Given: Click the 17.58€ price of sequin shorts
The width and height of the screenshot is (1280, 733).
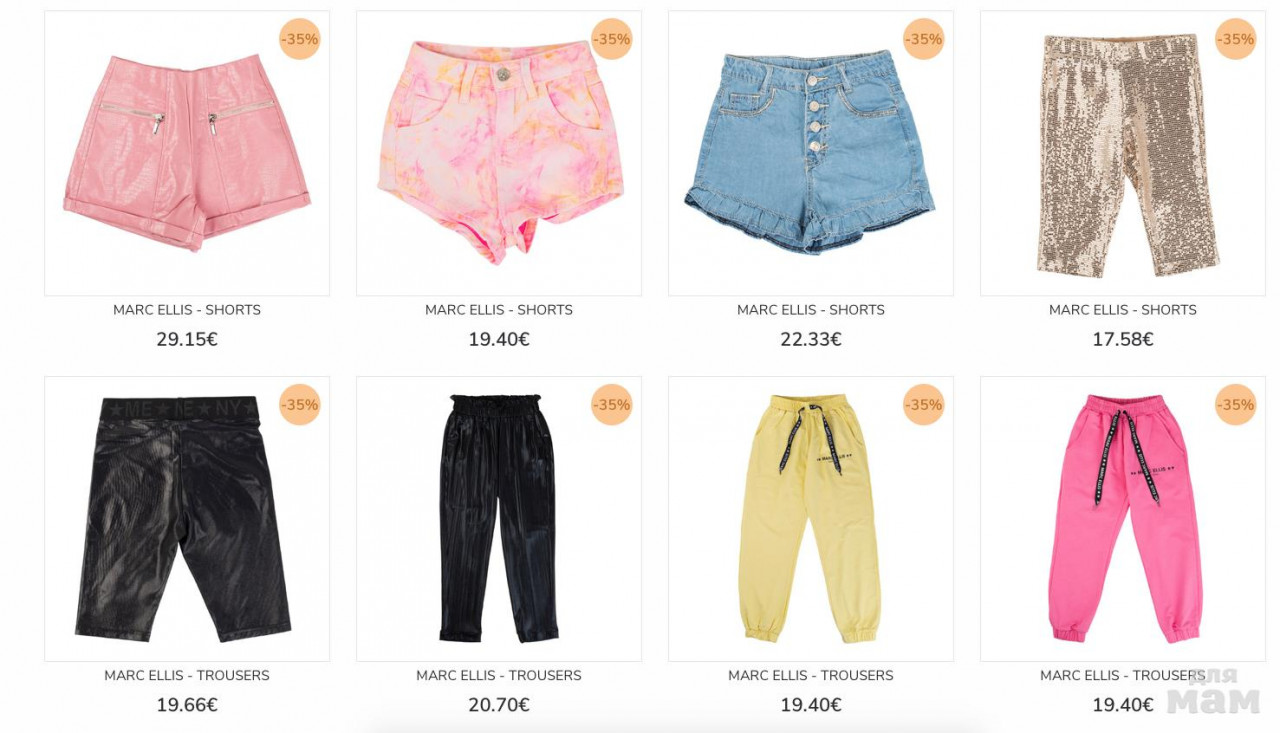Looking at the screenshot, I should 1123,339.
